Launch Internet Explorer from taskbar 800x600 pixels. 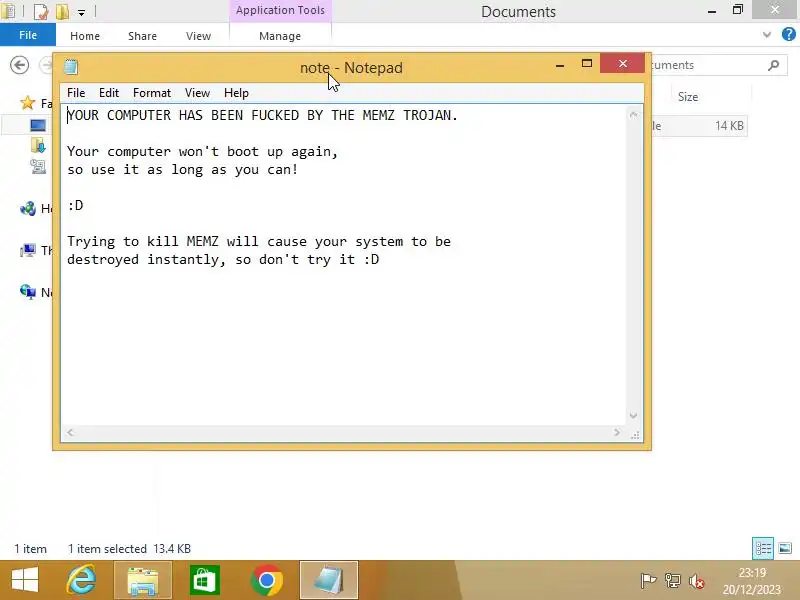[82, 580]
